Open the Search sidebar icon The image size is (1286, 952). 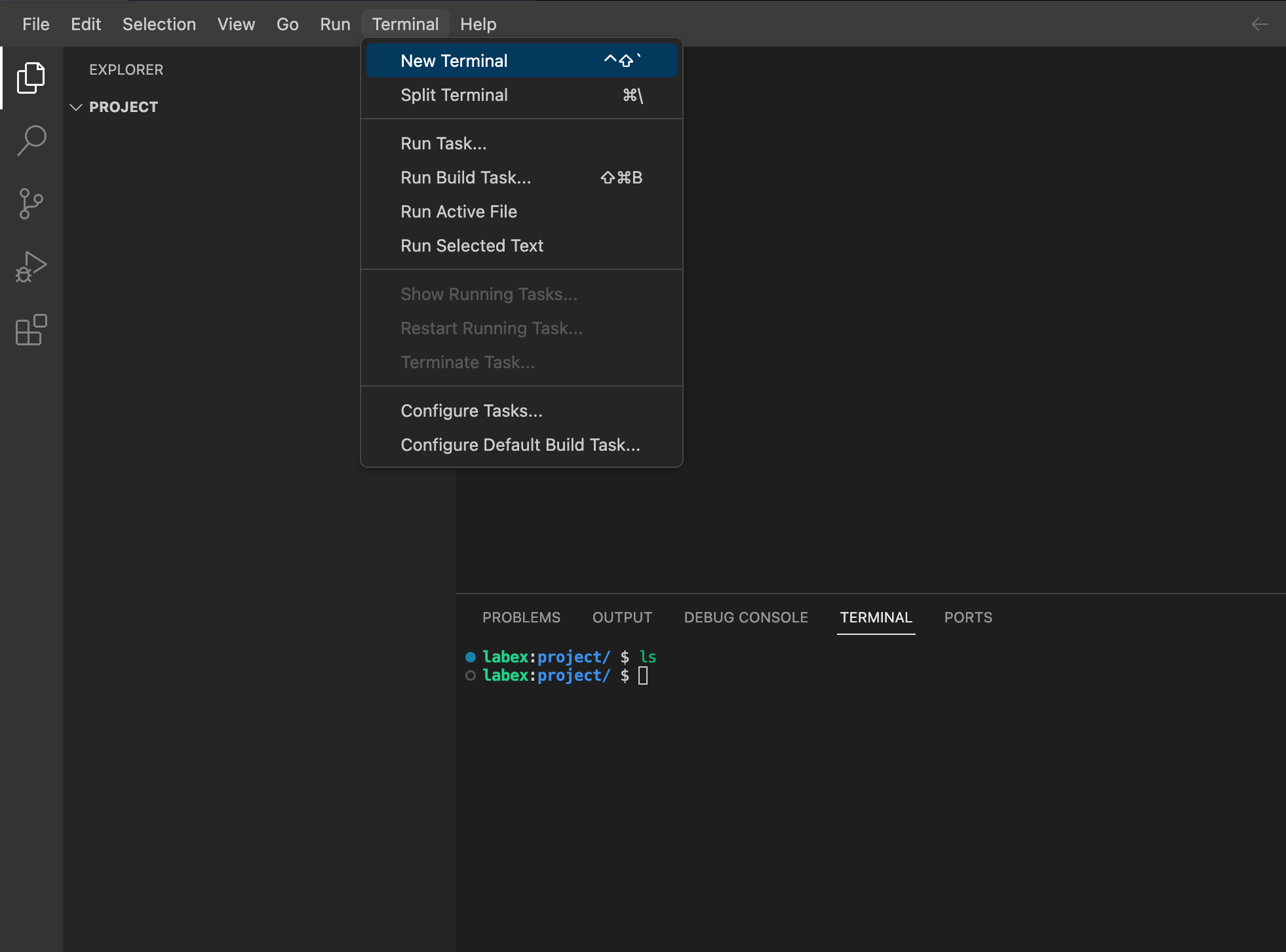pyautogui.click(x=31, y=140)
